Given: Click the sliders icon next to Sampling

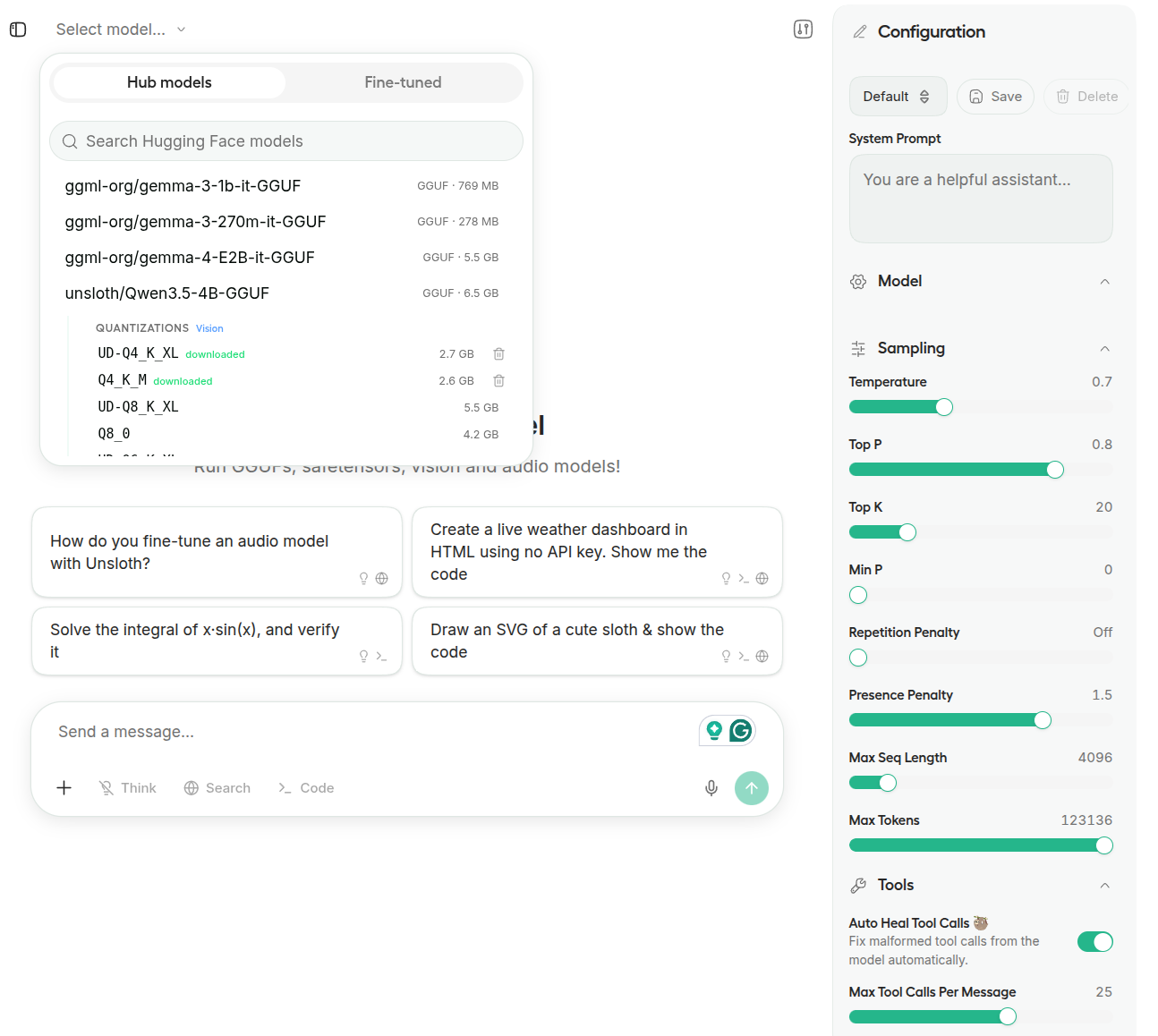Looking at the screenshot, I should [858, 349].
